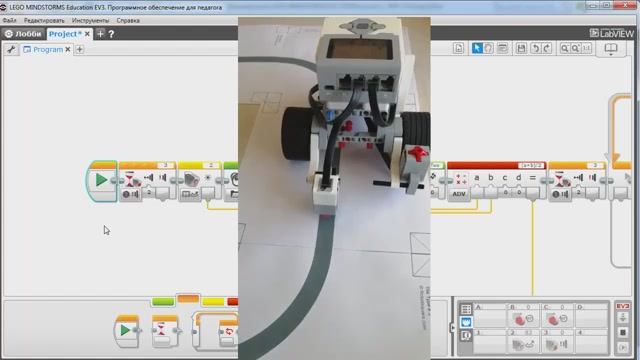Stop the running program on brick

coord(623,333)
